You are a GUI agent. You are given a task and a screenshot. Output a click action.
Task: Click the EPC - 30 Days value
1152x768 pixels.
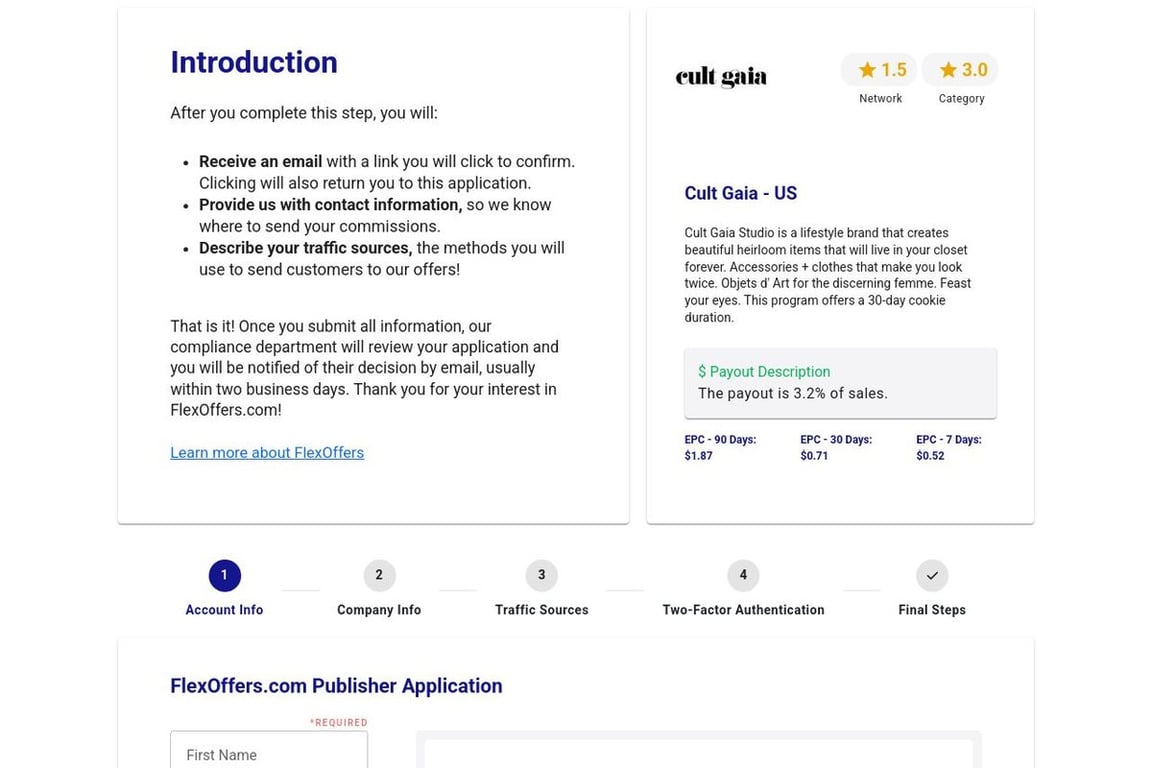[814, 456]
